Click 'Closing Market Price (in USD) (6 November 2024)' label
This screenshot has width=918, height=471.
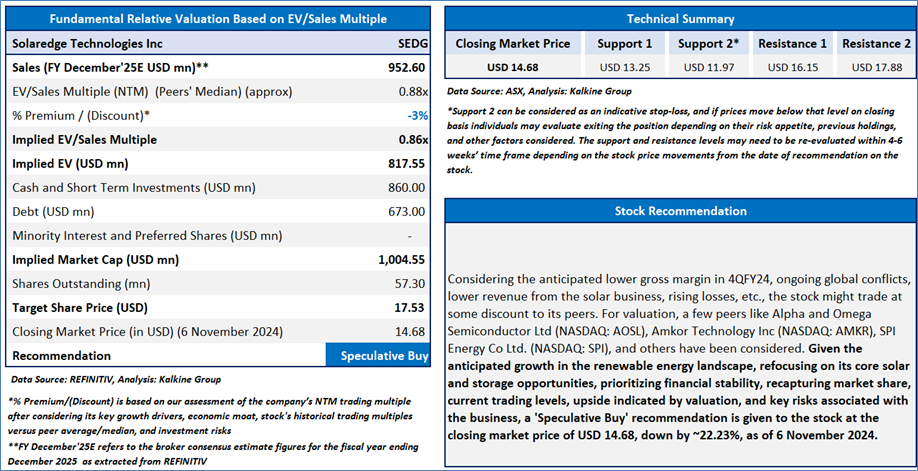tap(148, 332)
